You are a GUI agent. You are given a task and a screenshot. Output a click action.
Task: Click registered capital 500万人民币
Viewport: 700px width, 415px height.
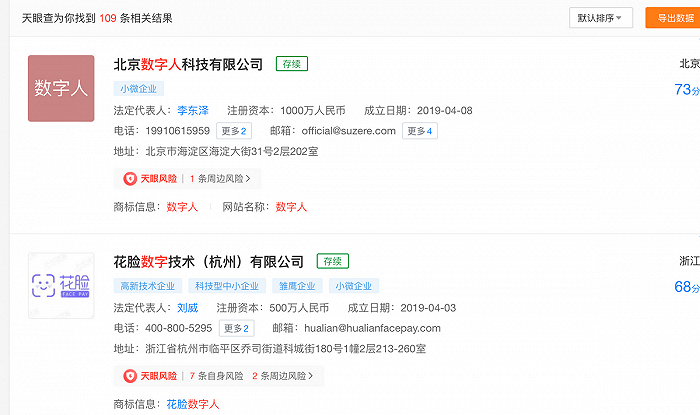[299, 308]
